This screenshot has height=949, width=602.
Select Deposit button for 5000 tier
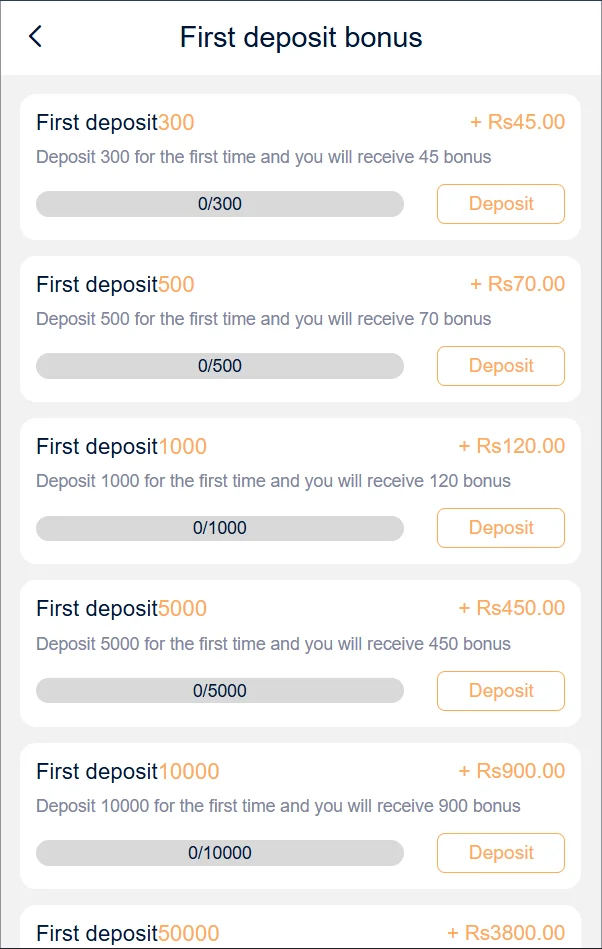point(500,691)
